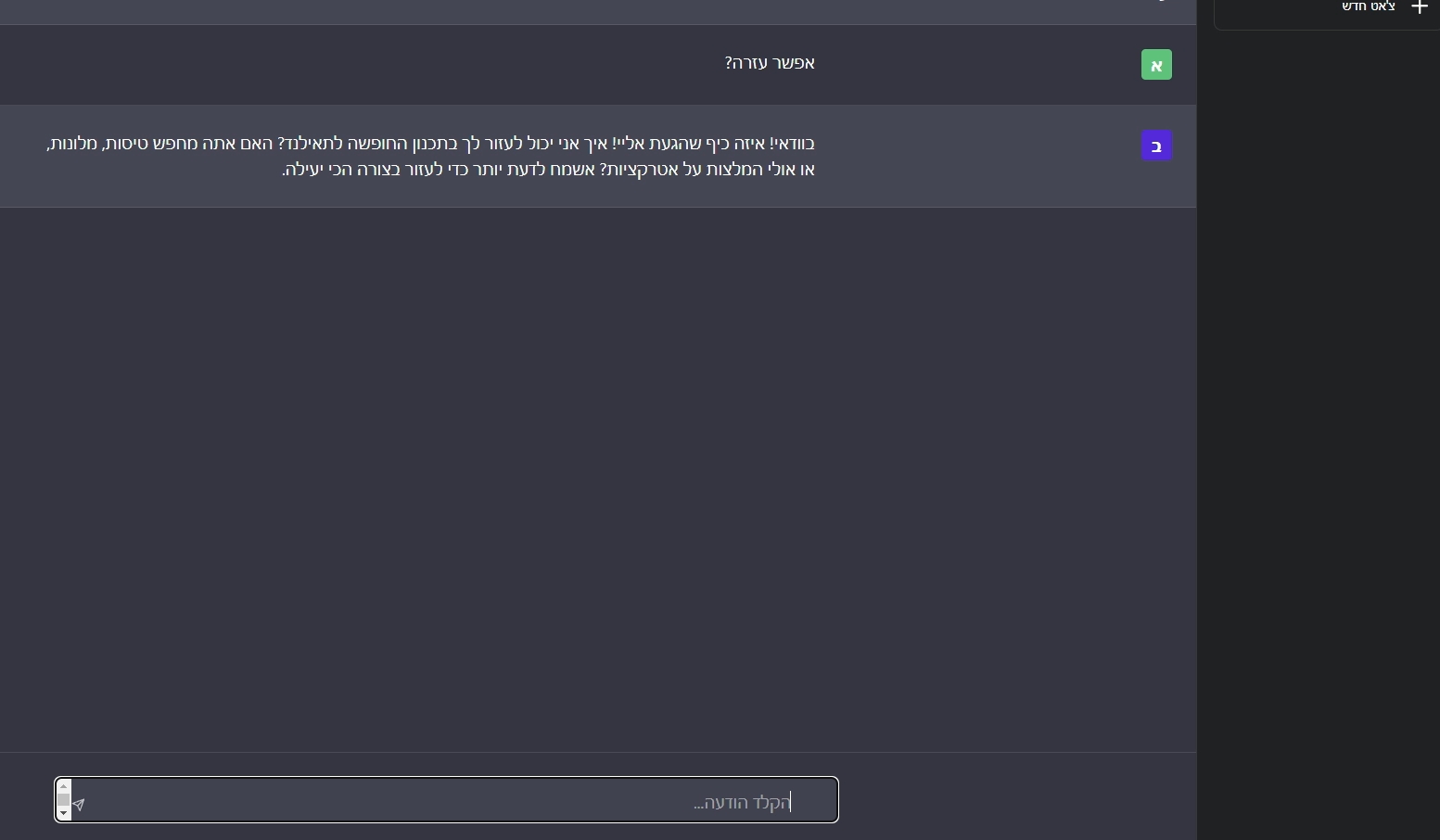The image size is (1440, 840).
Task: Click the textarea scrollbar thumb
Action: (x=63, y=799)
